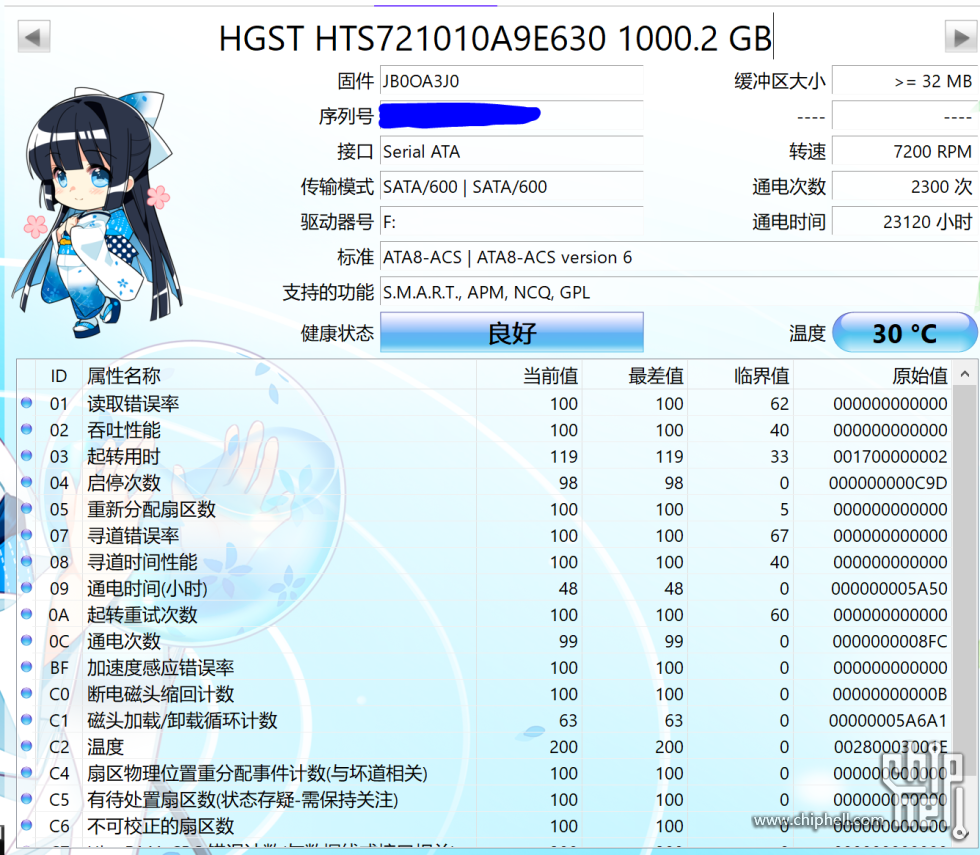Select the 加速度感应错误率 attribute name
Screen dimensions: 980x855
pyautogui.click(x=161, y=668)
